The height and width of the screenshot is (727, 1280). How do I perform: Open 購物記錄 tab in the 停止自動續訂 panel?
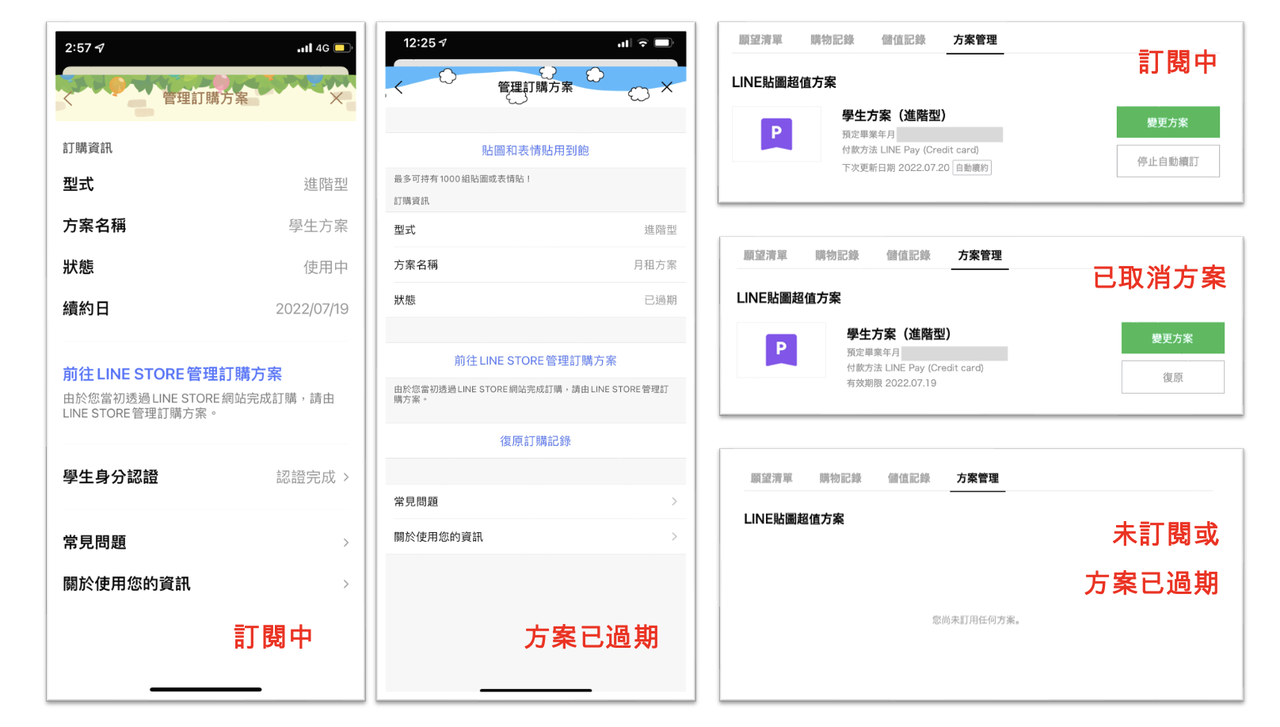[x=832, y=40]
